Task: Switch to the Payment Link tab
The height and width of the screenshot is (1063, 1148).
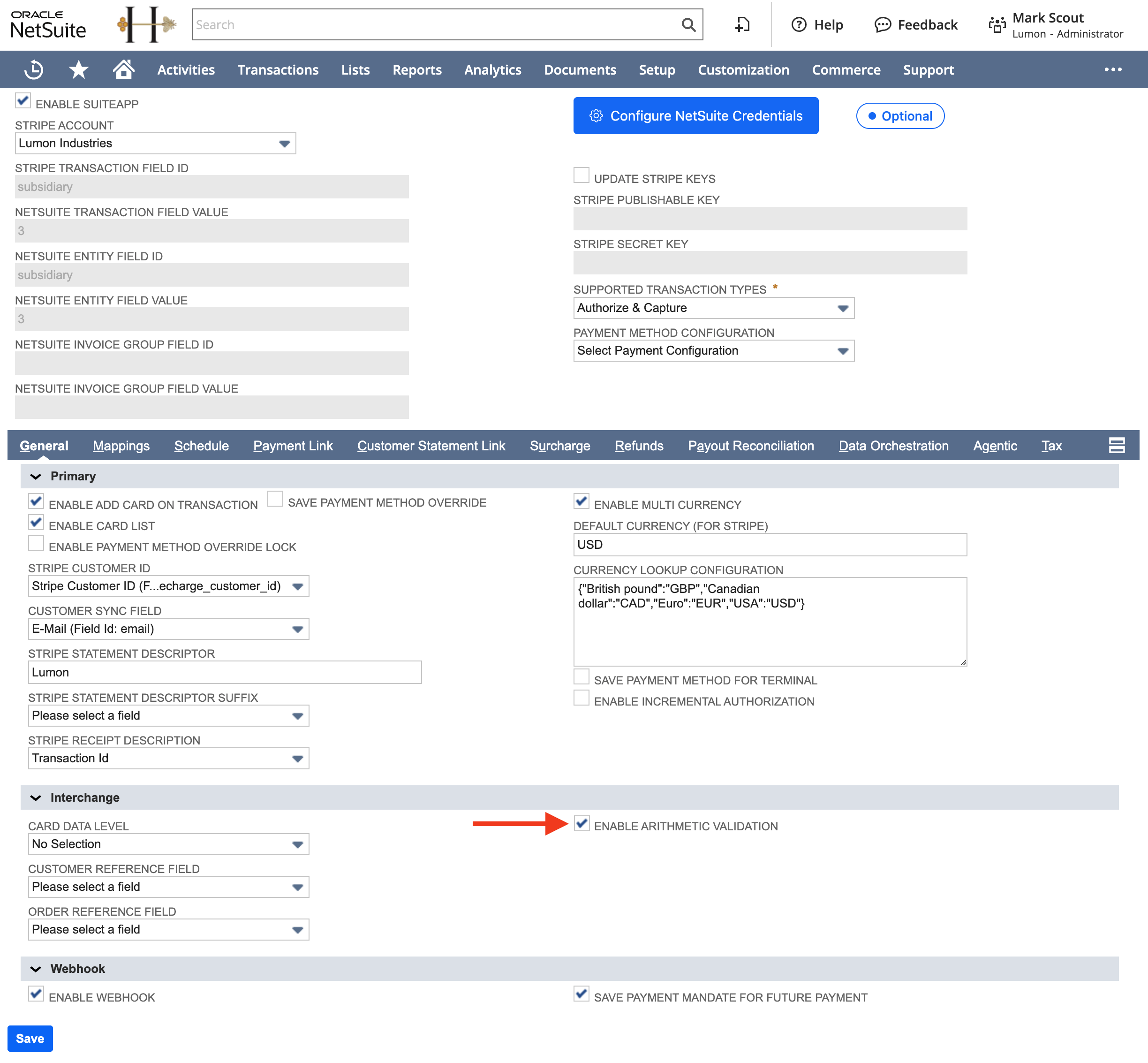Action: [x=293, y=446]
